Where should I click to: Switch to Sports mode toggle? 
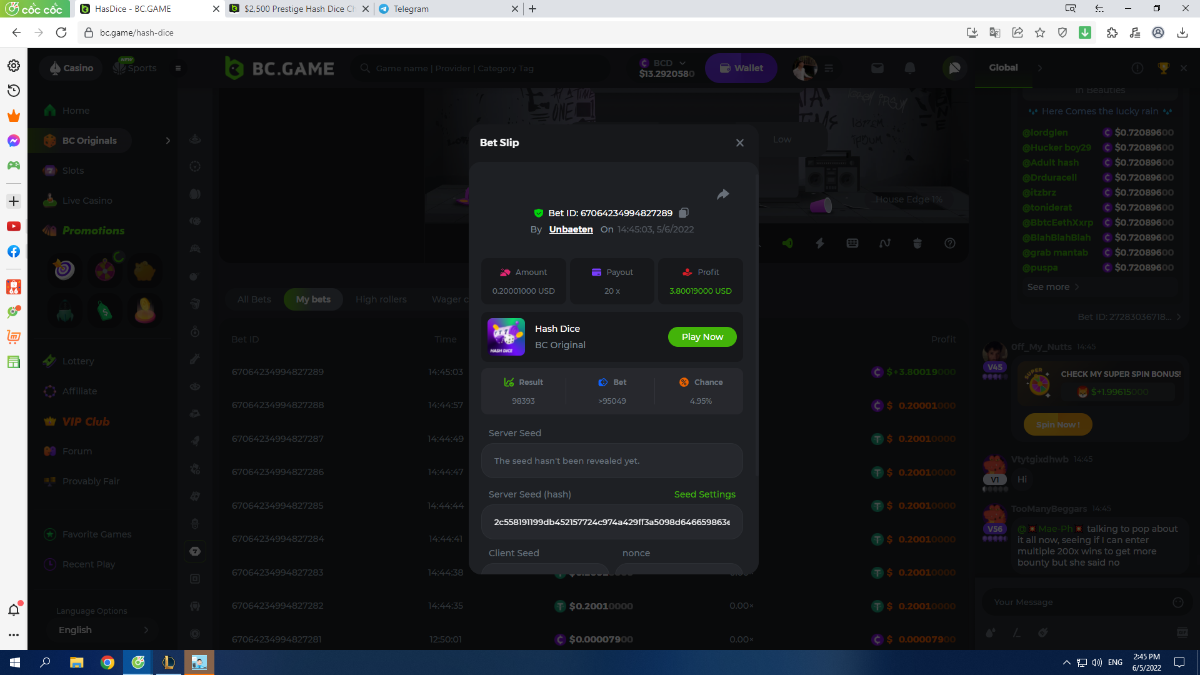pos(135,68)
